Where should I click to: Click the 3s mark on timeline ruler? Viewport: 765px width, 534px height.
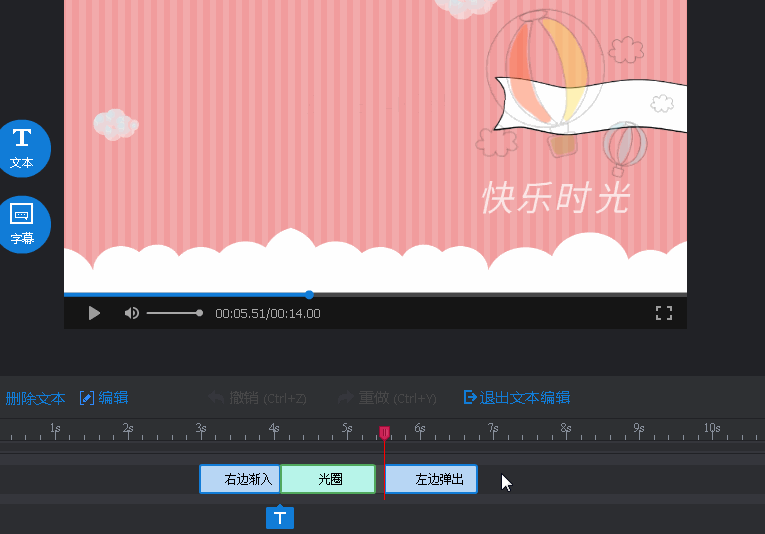[x=201, y=429]
